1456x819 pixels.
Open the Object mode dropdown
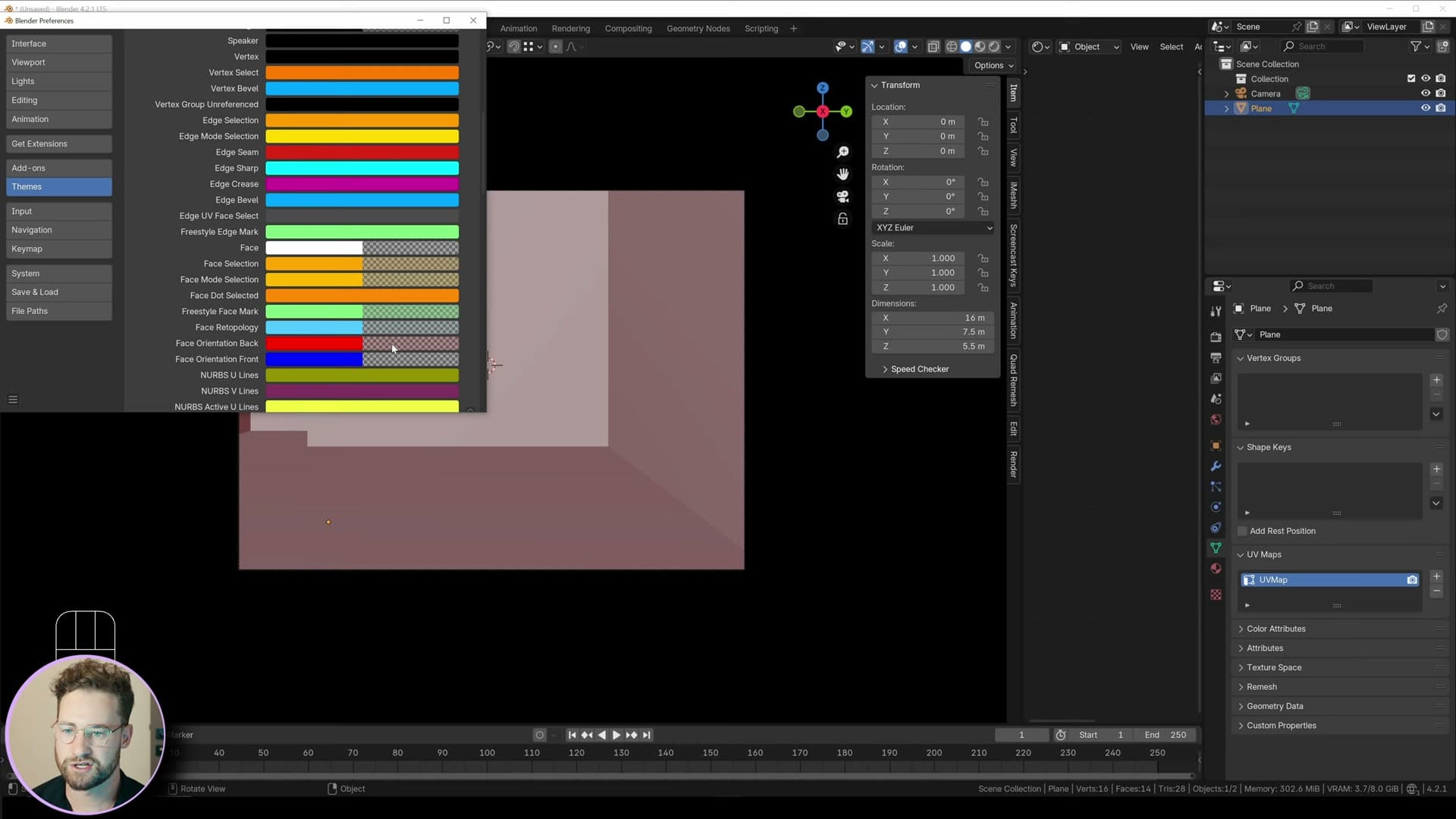click(x=1089, y=47)
